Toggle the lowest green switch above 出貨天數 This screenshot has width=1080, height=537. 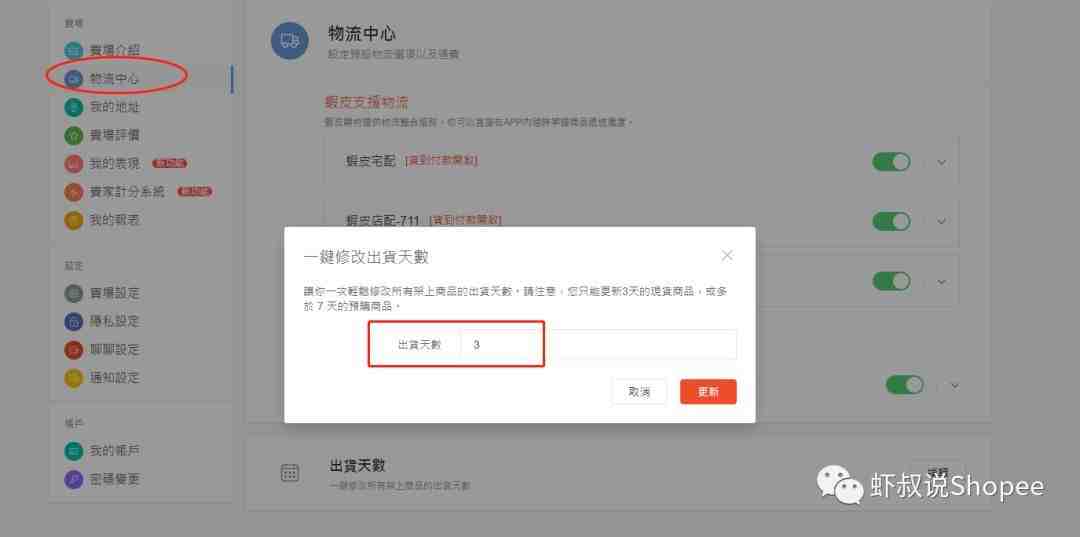(x=904, y=385)
